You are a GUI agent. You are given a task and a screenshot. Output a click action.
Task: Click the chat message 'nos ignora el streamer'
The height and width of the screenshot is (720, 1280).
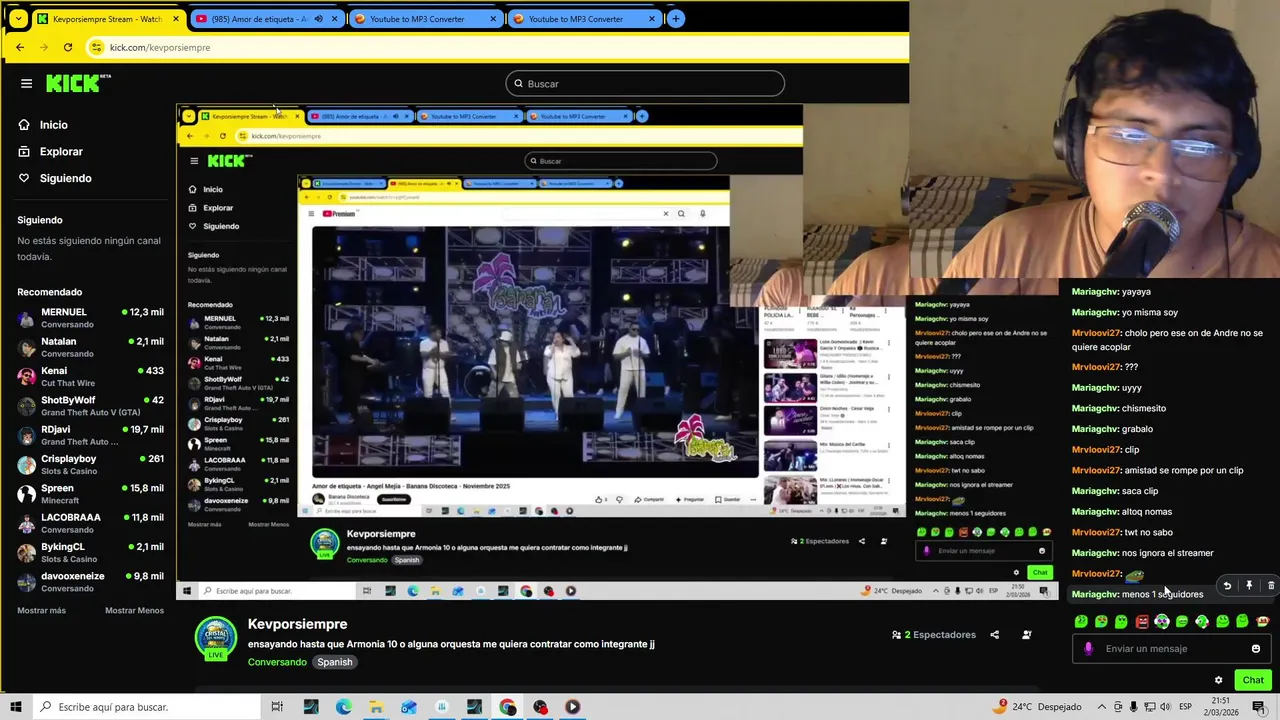1143,553
